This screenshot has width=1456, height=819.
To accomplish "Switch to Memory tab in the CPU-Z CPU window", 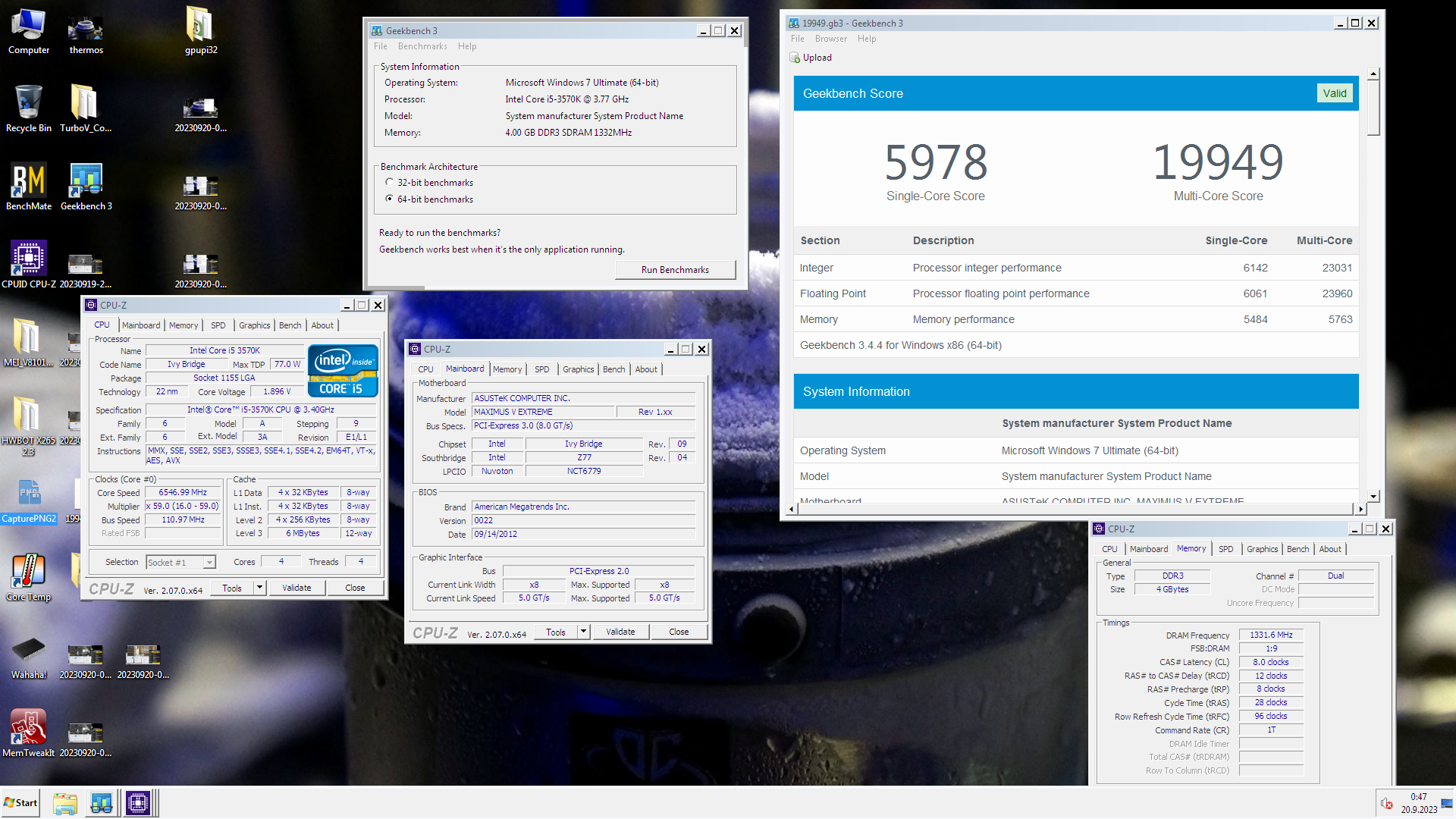I will pyautogui.click(x=184, y=325).
